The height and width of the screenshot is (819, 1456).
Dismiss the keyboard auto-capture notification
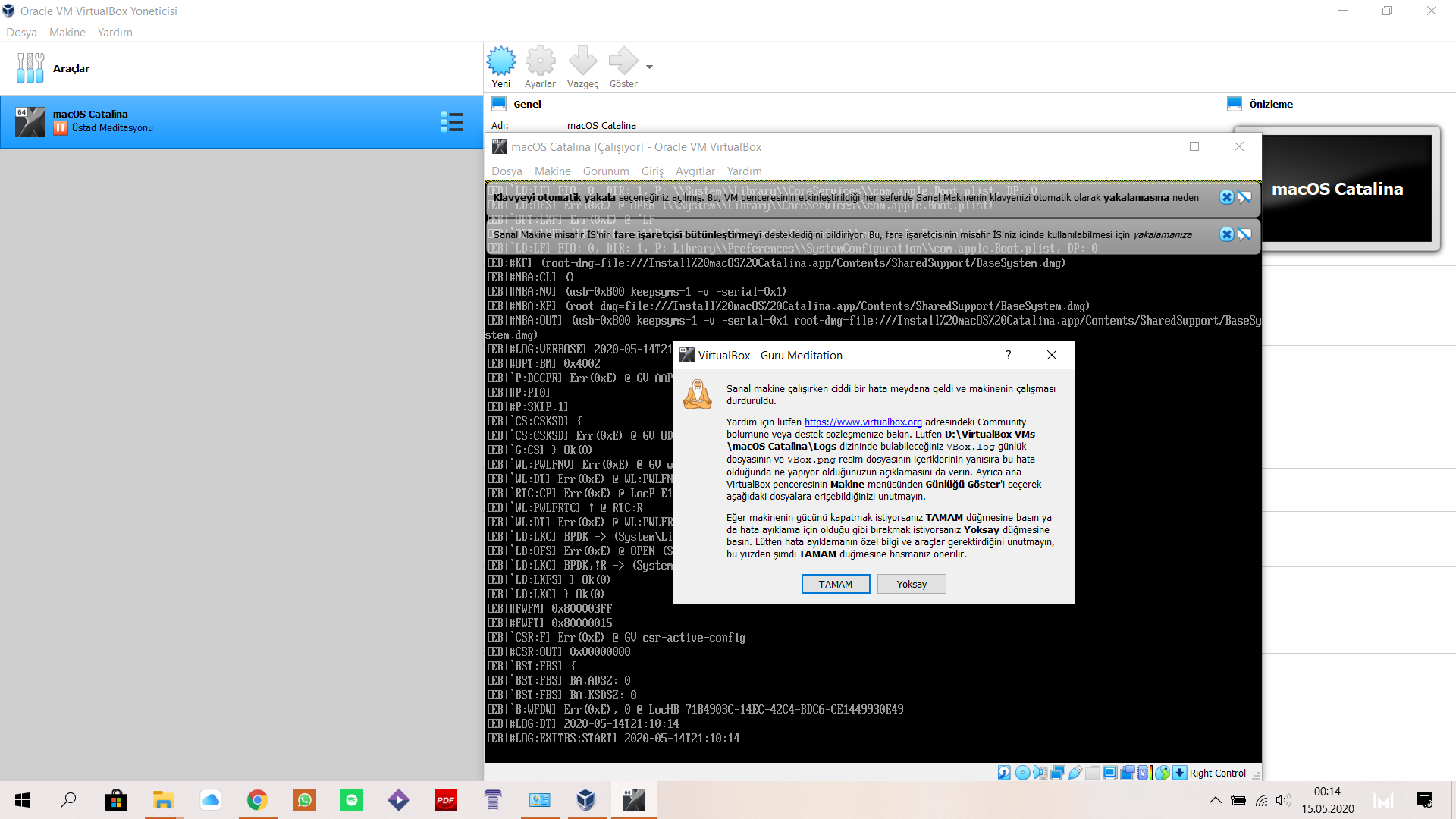tap(1226, 197)
